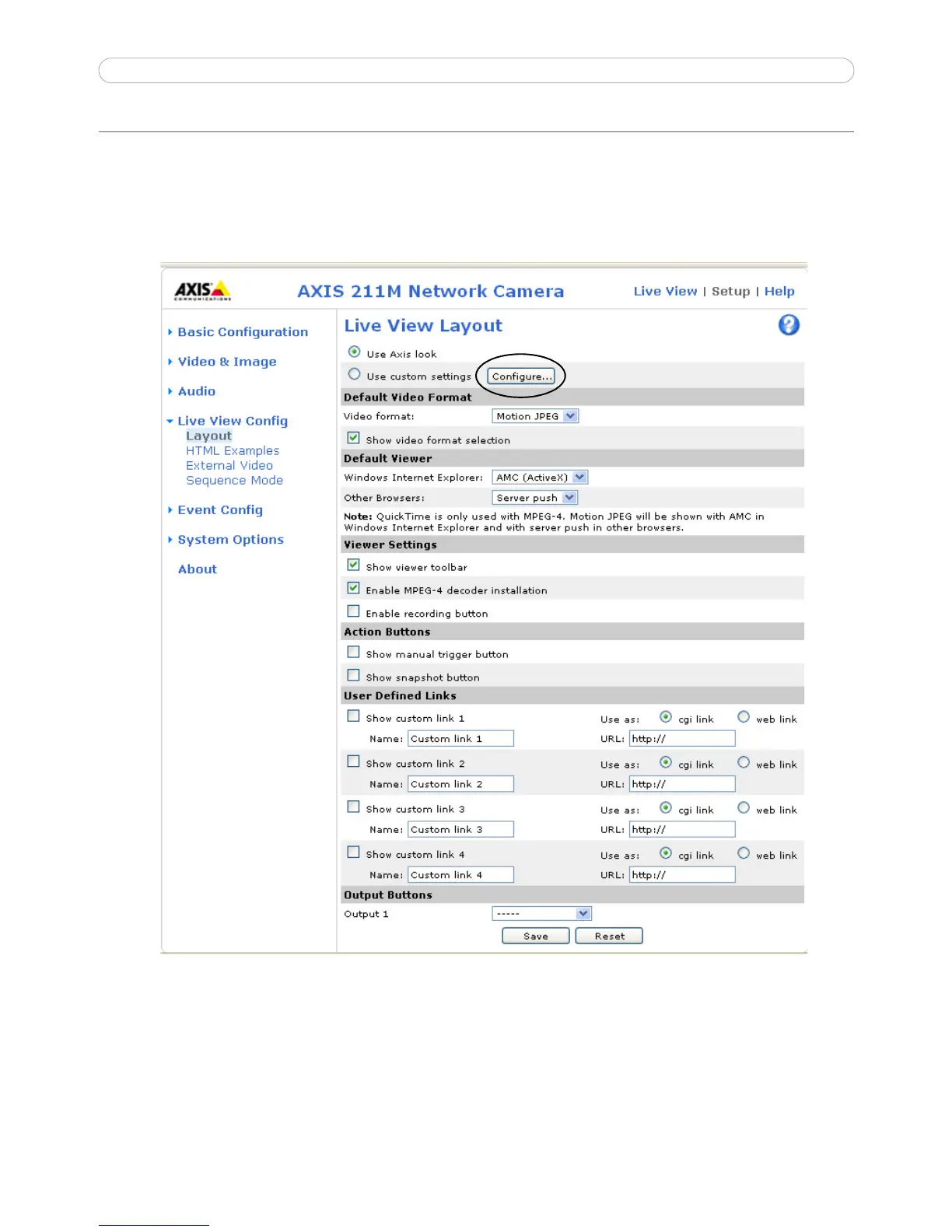Click the URL field for custom link 3
952x1232 pixels.
682,830
